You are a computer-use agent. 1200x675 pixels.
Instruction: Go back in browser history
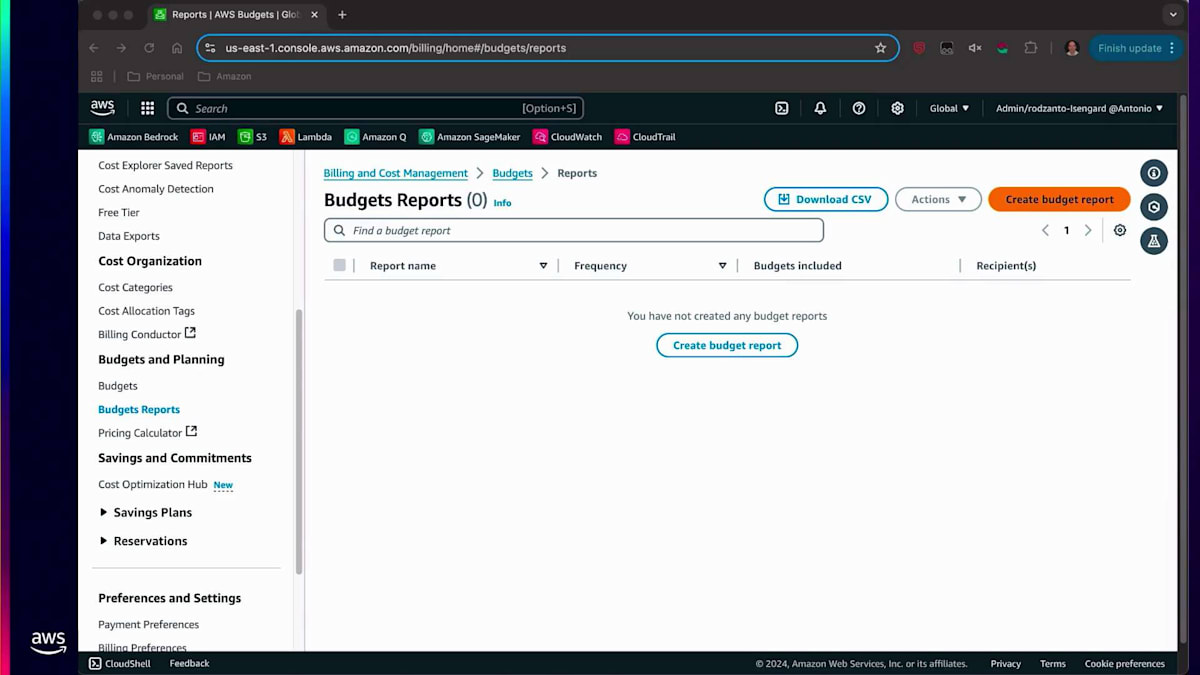94,48
